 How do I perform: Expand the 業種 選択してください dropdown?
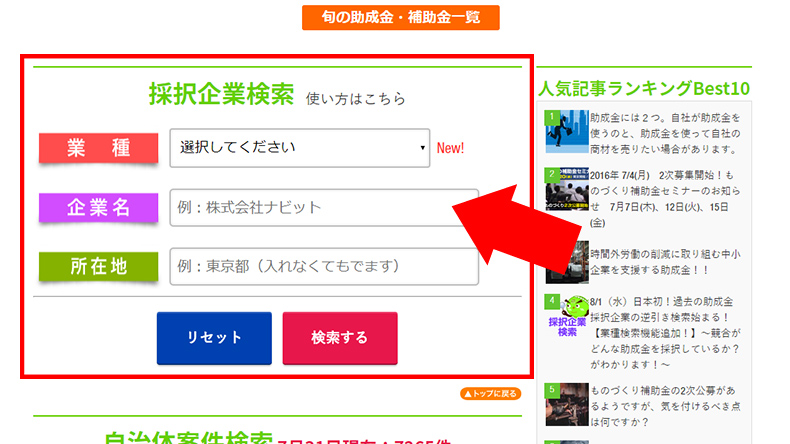point(300,148)
